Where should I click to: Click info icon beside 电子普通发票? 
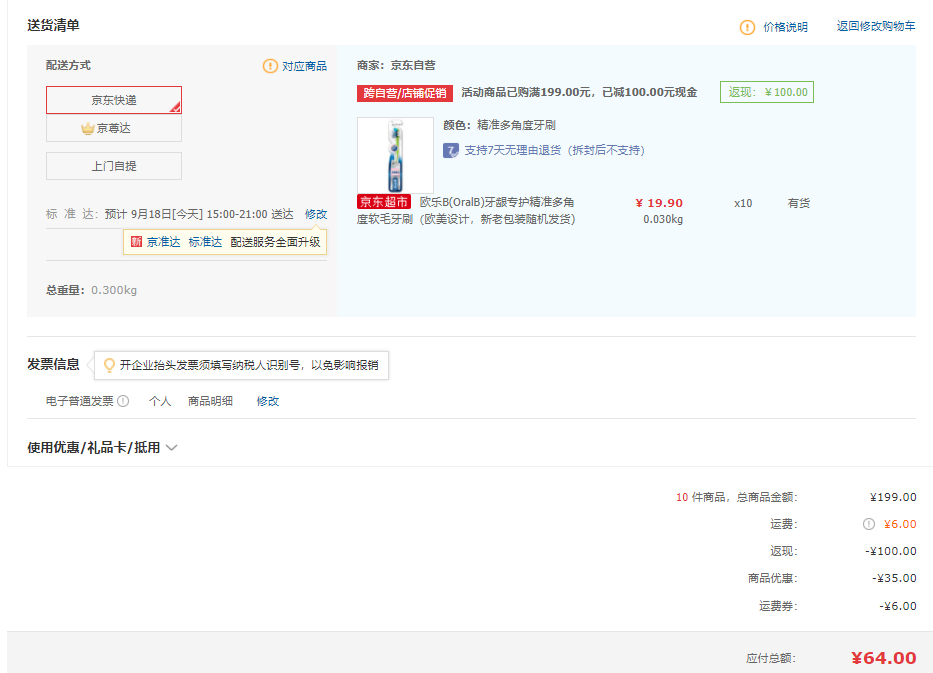(123, 401)
